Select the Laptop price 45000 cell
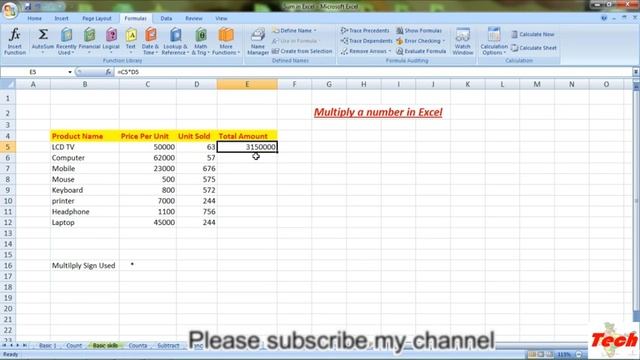640x360 pixels. click(x=148, y=222)
